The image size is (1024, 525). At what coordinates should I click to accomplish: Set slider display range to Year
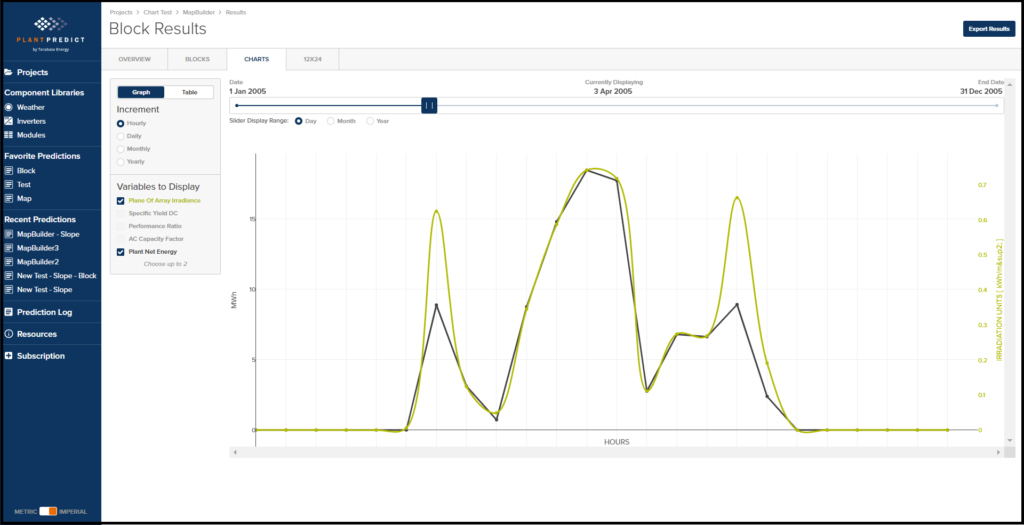[370, 121]
